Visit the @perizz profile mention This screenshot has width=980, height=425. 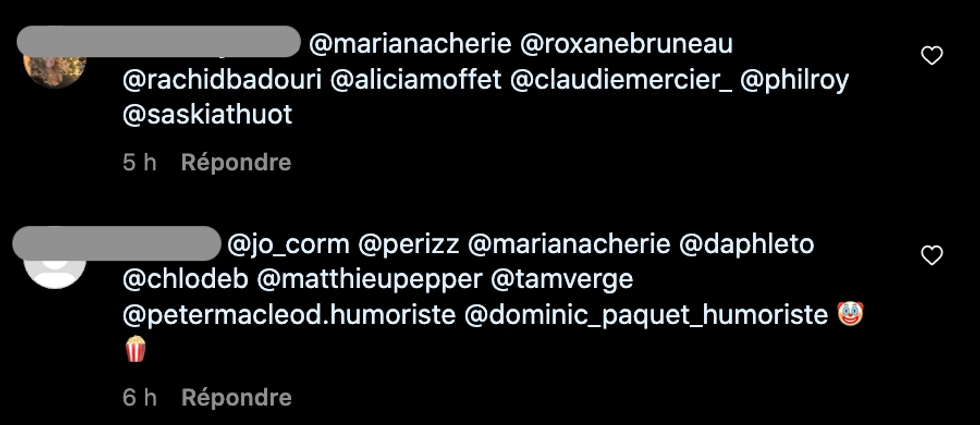coord(408,244)
